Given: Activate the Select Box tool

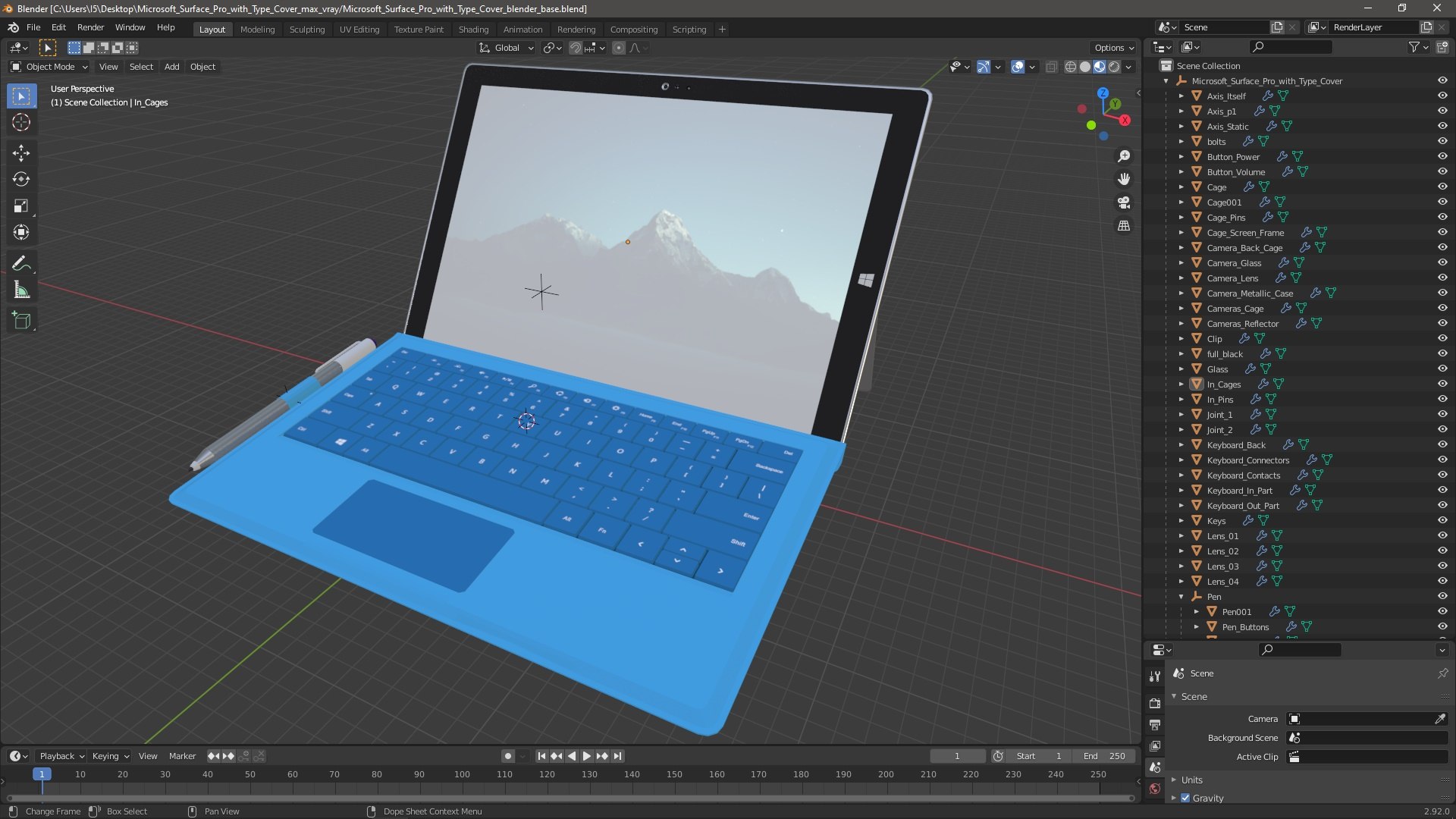Looking at the screenshot, I should pyautogui.click(x=21, y=96).
